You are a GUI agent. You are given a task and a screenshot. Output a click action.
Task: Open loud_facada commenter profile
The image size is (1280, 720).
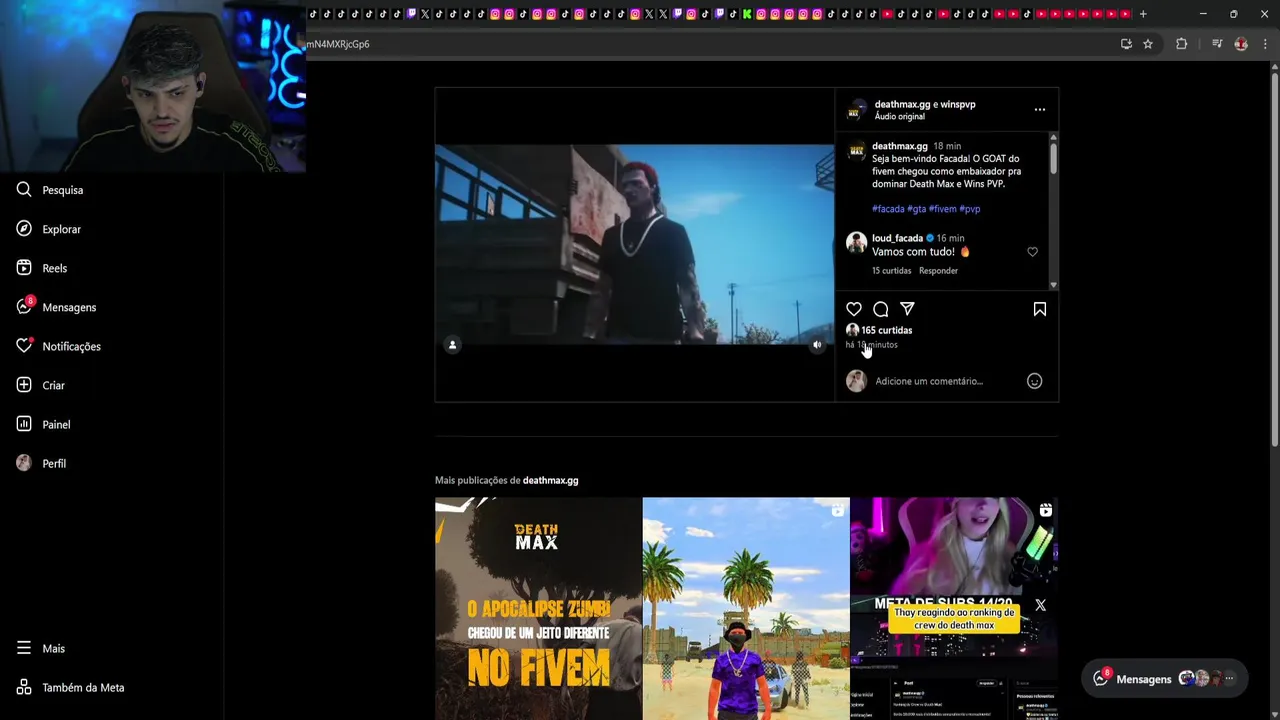pos(897,238)
